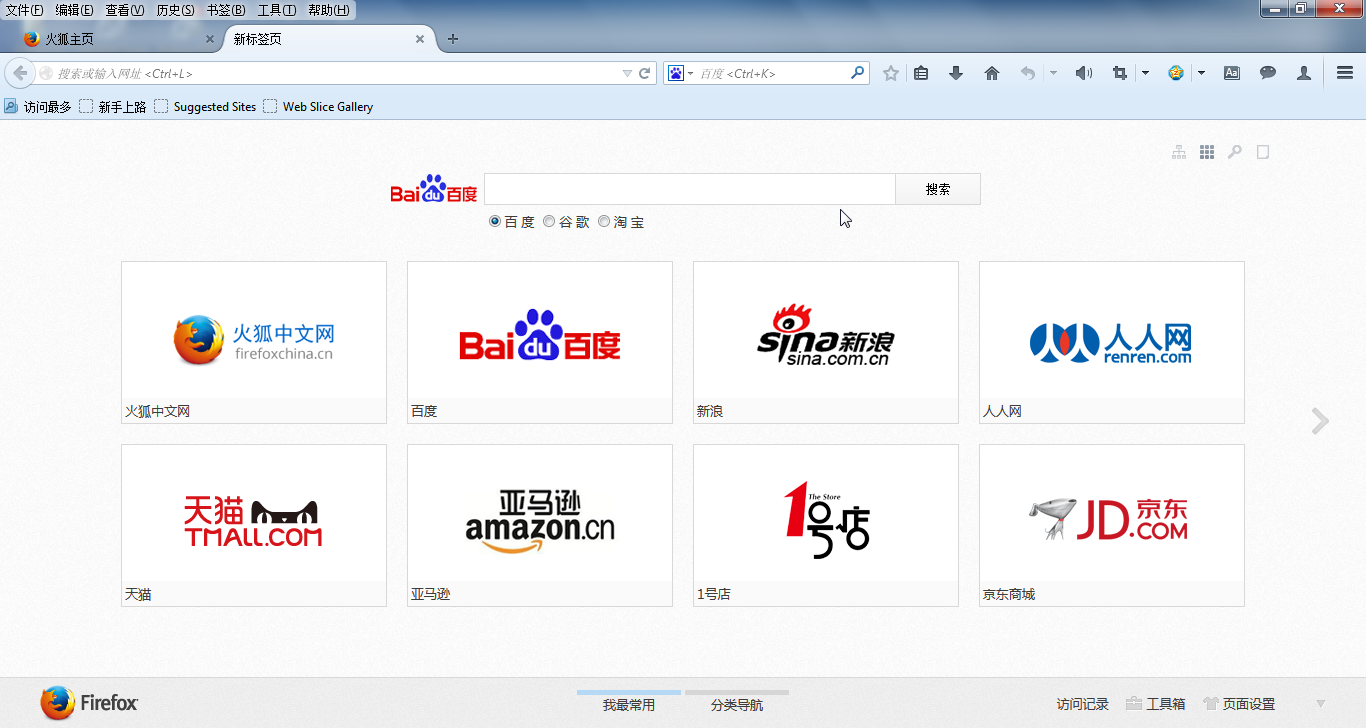Start screenshot with the crop icon
This screenshot has width=1366, height=728.
coord(1120,73)
